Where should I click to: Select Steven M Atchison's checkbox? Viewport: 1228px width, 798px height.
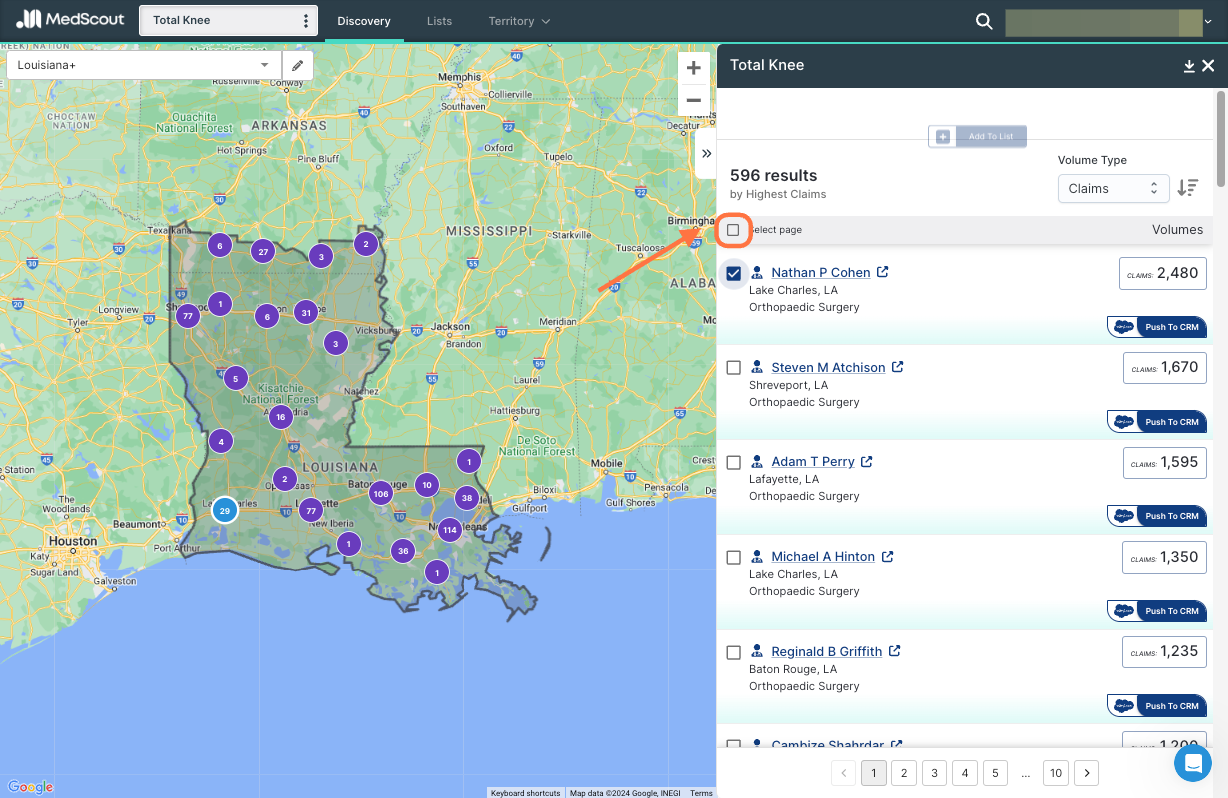point(734,368)
